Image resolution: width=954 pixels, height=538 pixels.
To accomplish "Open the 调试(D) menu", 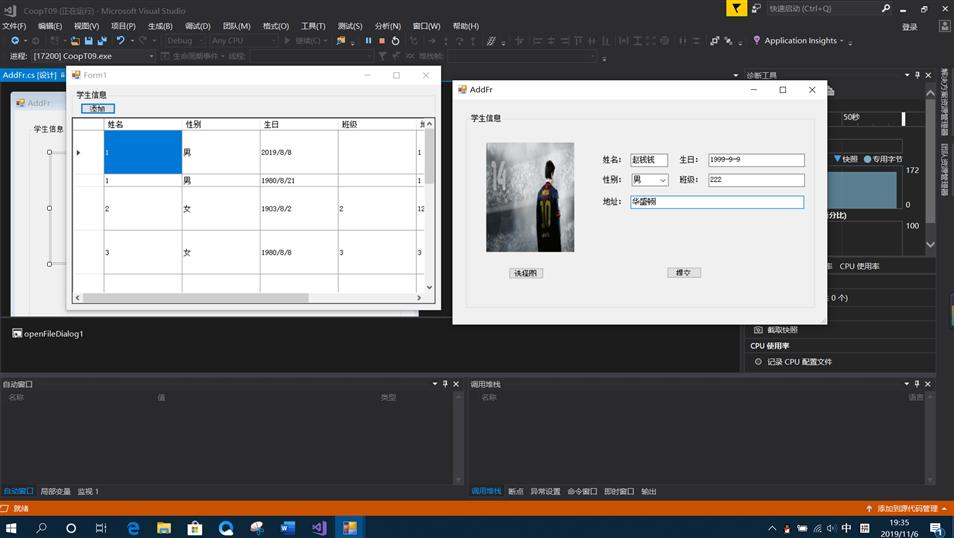I will 198,26.
